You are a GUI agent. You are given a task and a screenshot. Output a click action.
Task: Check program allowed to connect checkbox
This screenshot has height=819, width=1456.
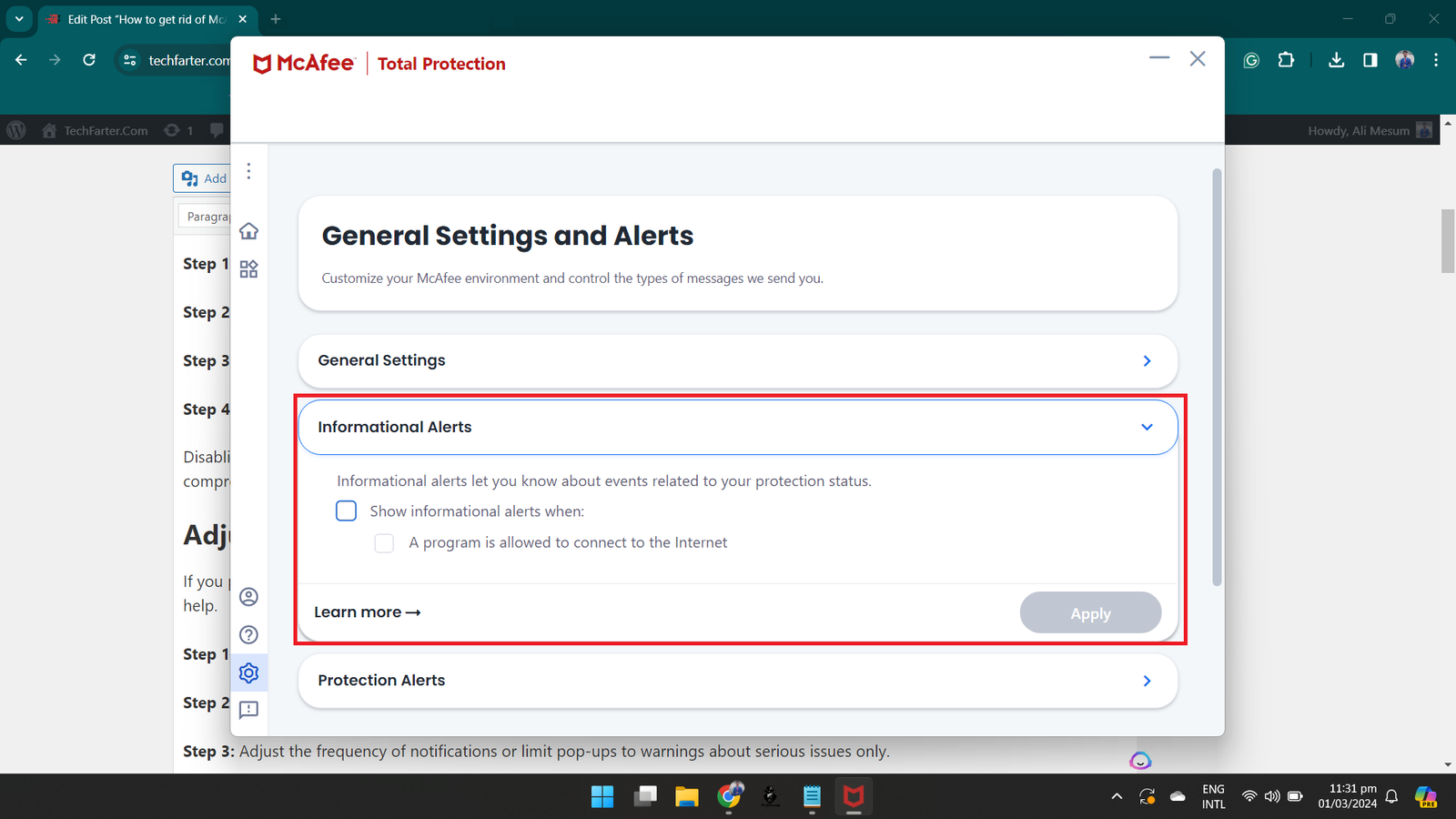[x=384, y=543]
